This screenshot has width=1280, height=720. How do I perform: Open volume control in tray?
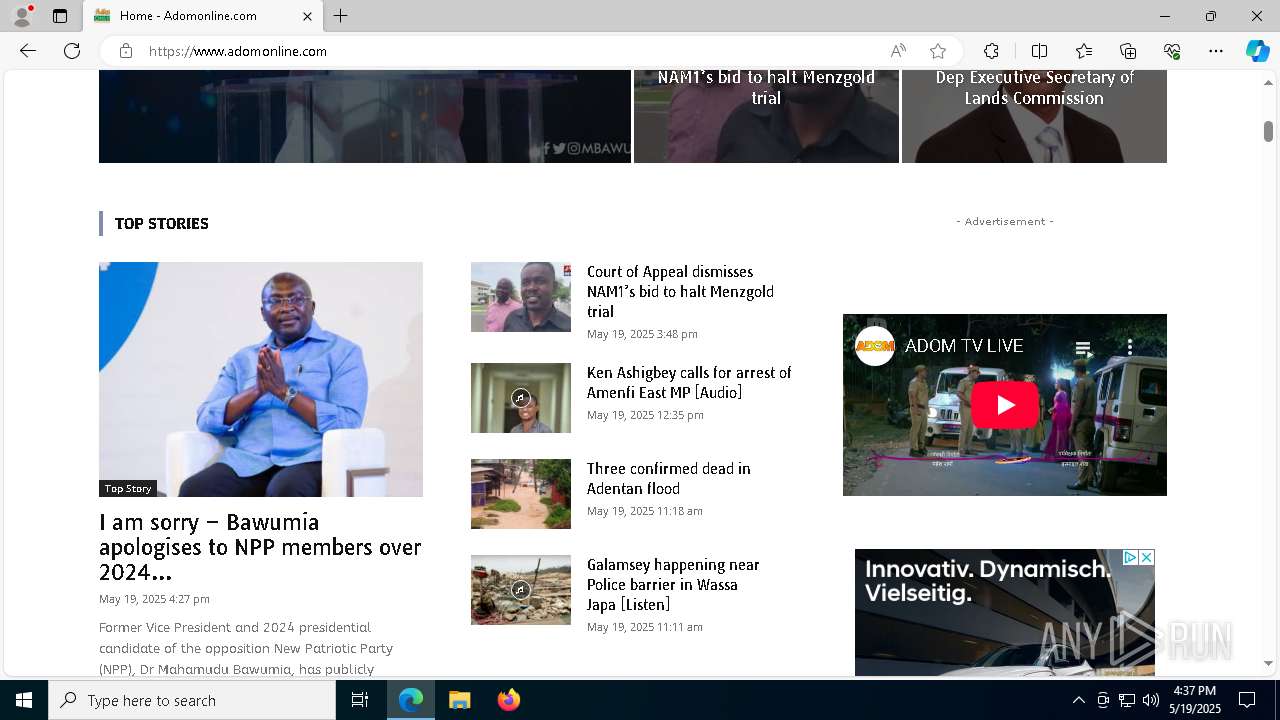coord(1151,700)
